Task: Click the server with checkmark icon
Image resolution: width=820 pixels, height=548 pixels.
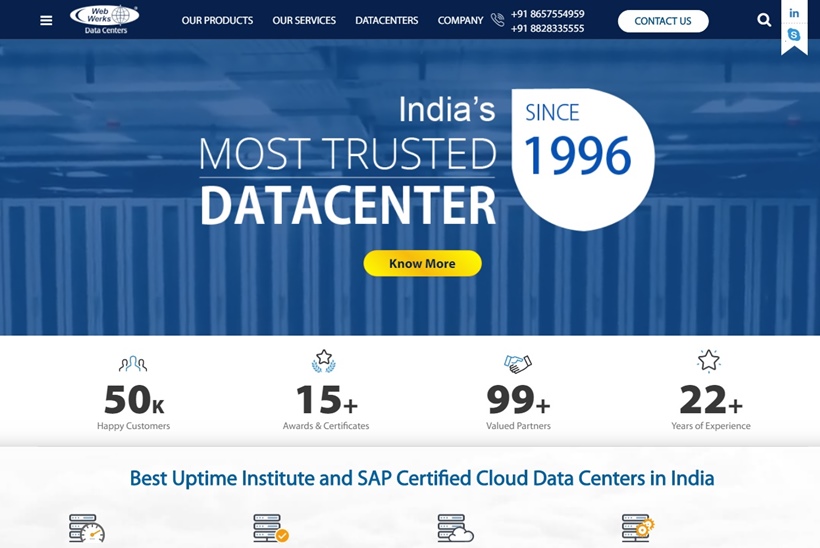Action: coord(271,528)
